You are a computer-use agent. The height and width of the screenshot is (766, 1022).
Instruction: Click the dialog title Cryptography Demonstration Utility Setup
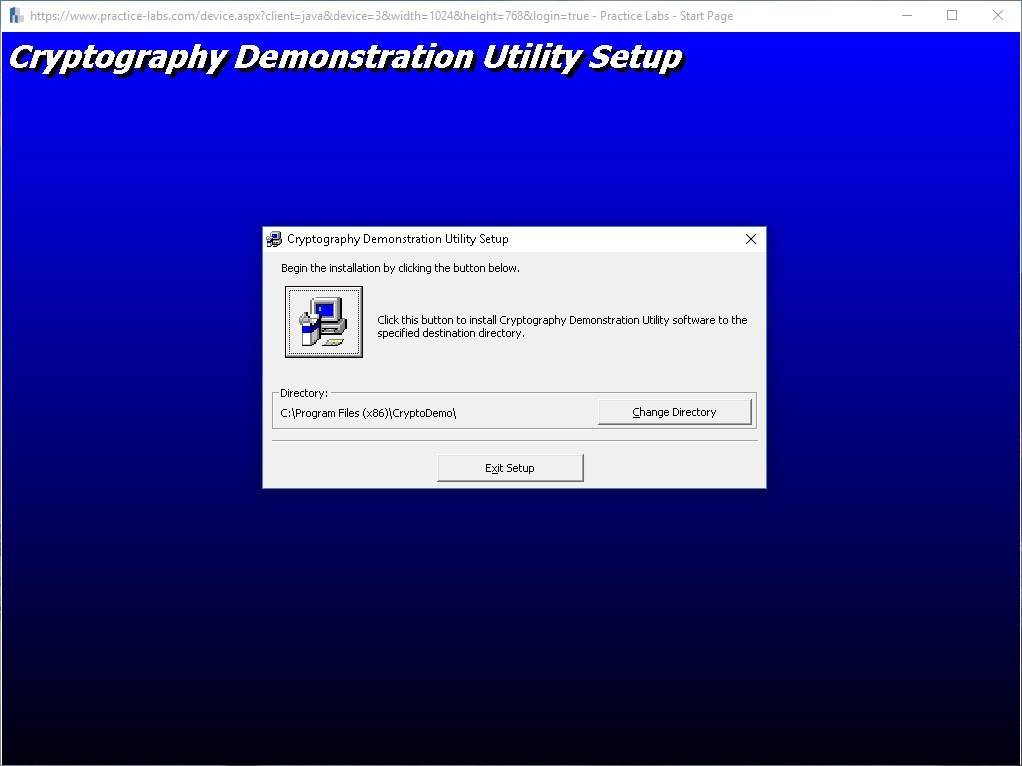[x=397, y=239]
